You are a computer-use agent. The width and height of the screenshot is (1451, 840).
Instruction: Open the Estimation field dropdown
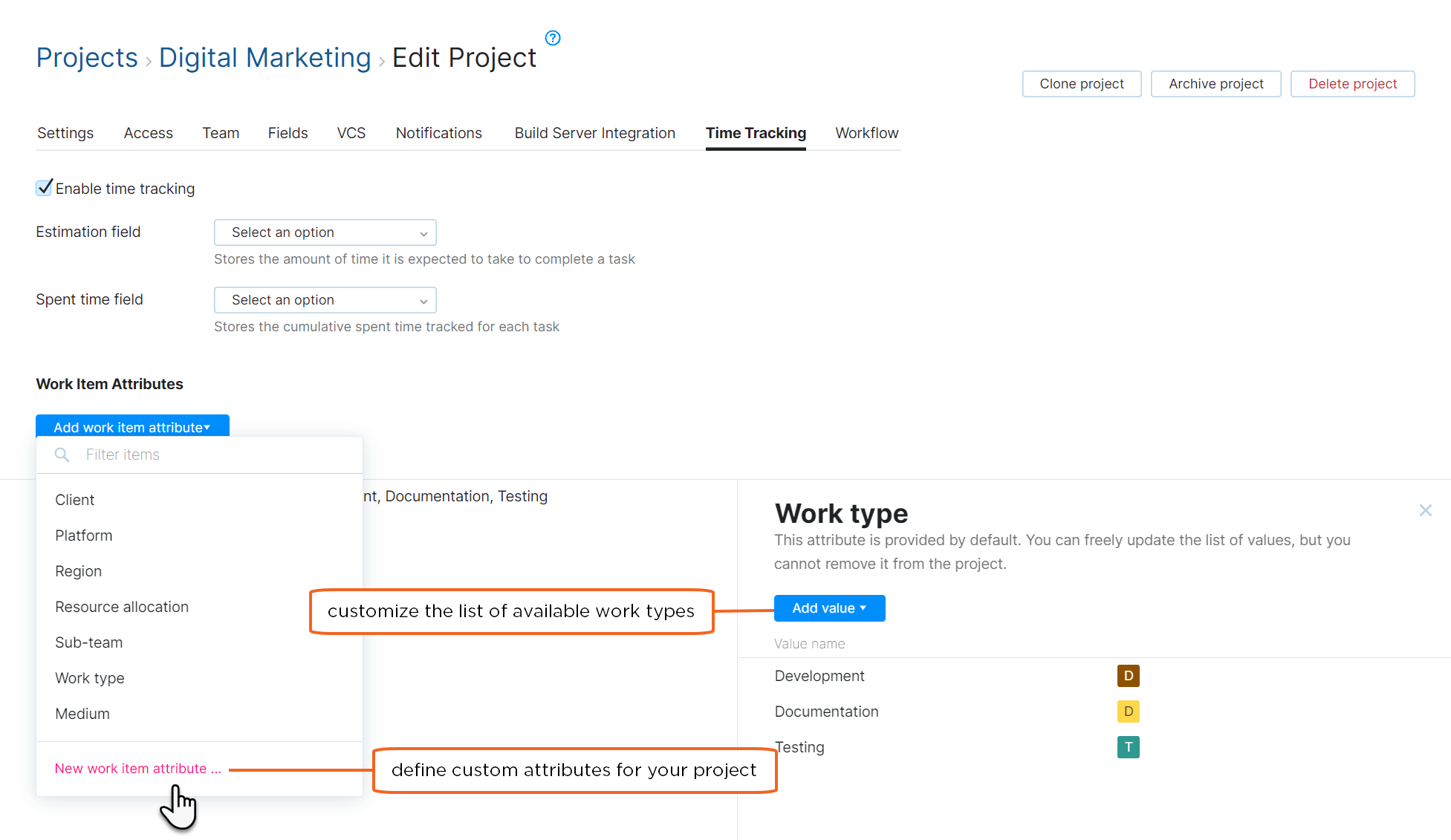[325, 232]
